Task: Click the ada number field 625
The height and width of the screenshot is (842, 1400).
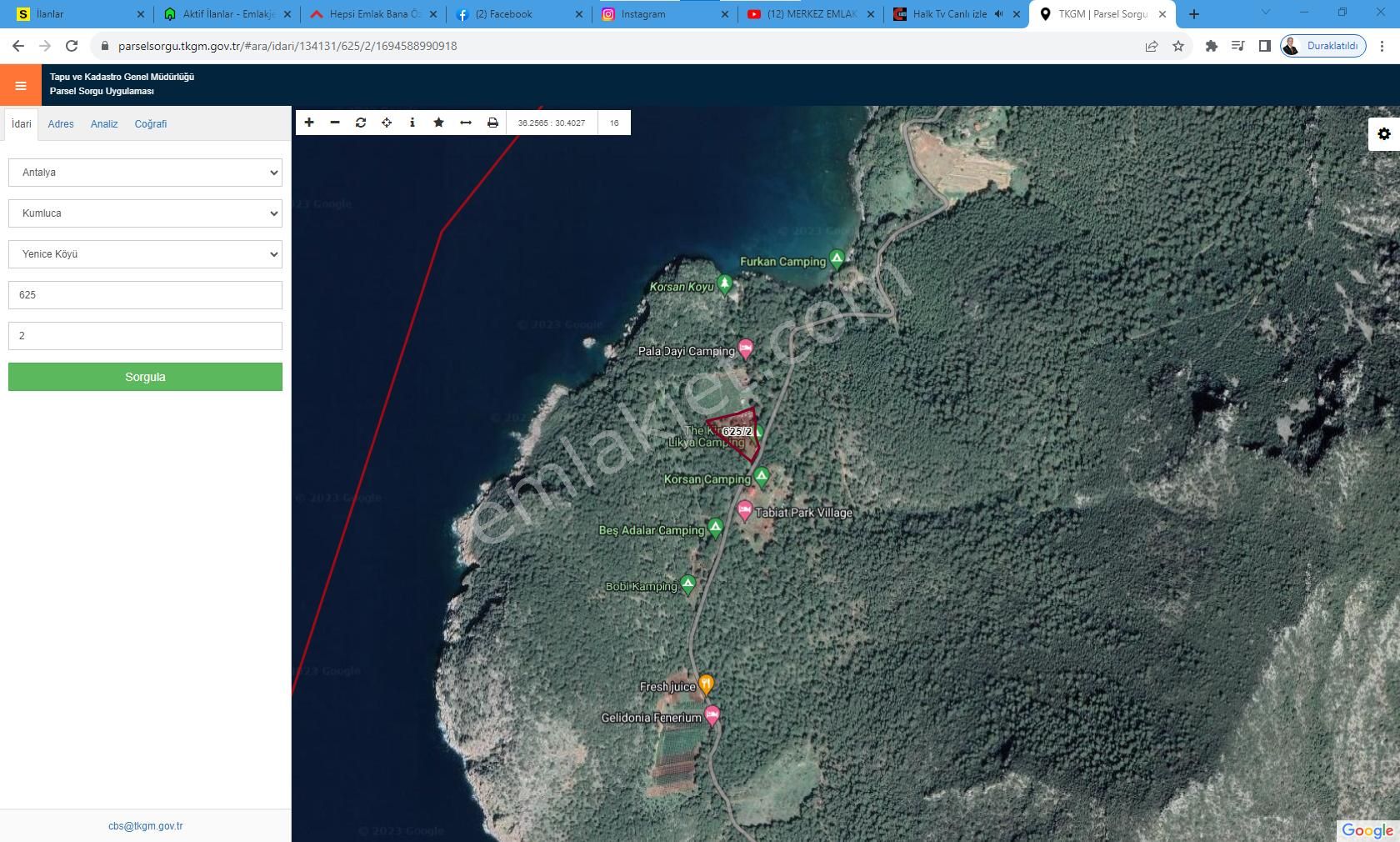Action: coord(145,295)
